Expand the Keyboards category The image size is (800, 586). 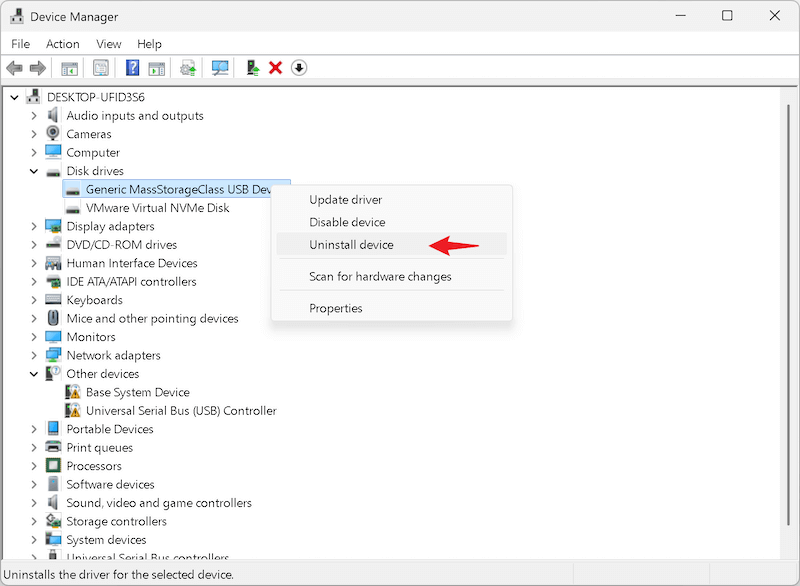click(33, 299)
